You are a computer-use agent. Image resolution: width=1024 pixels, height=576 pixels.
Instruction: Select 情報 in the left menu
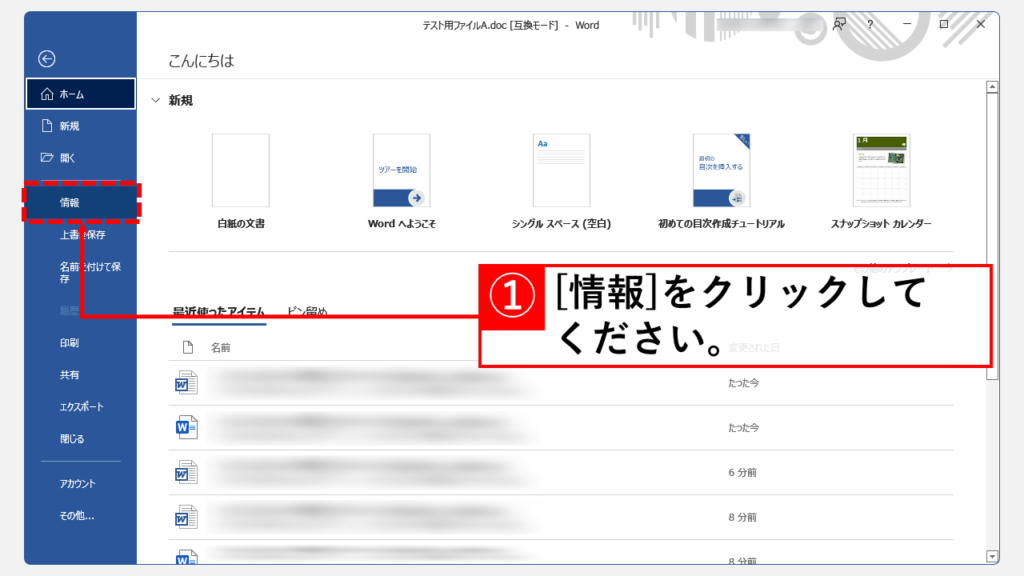coord(70,202)
